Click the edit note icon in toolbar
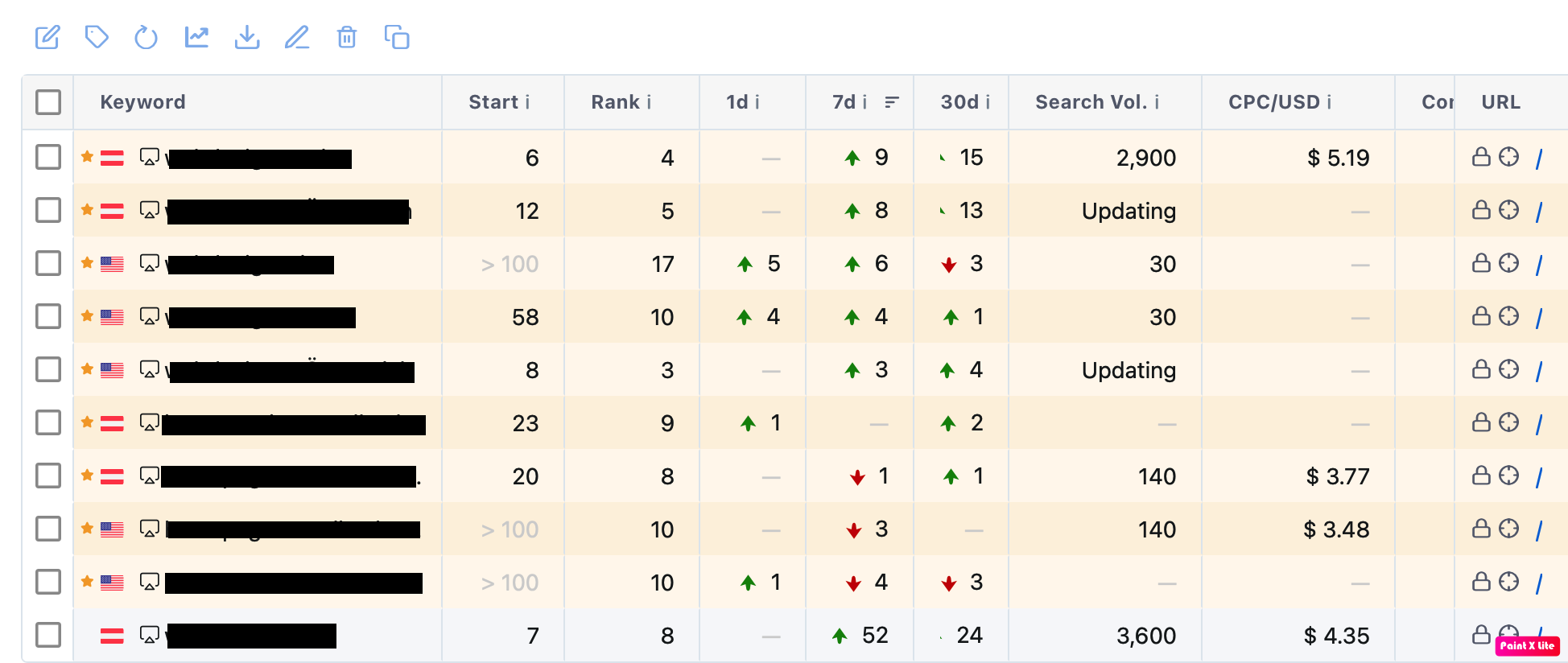 [x=47, y=37]
